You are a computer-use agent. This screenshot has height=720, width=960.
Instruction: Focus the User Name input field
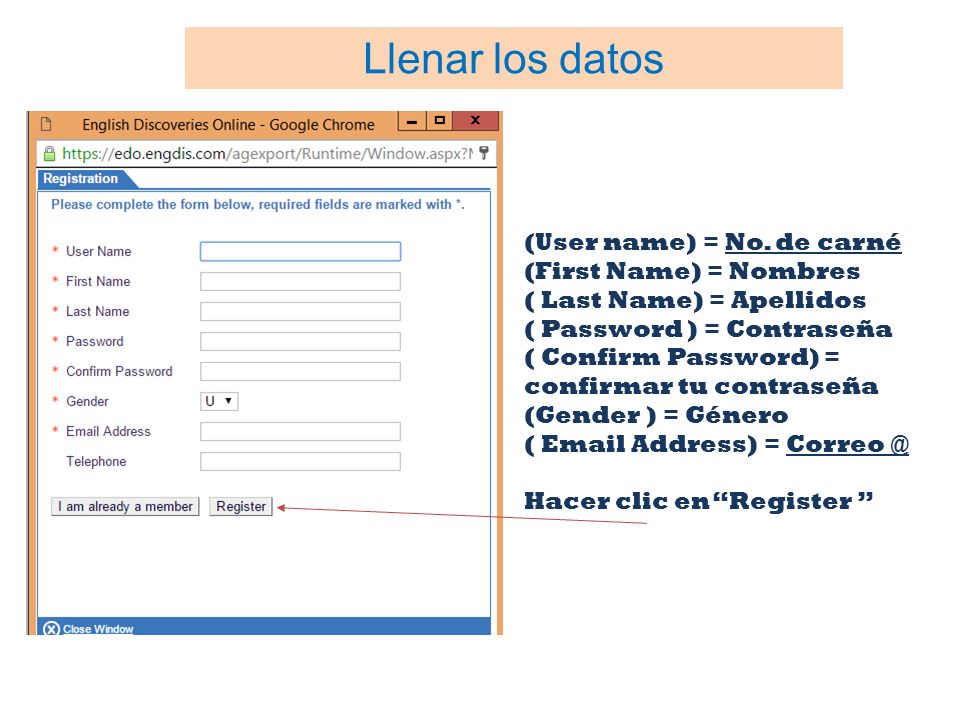300,252
